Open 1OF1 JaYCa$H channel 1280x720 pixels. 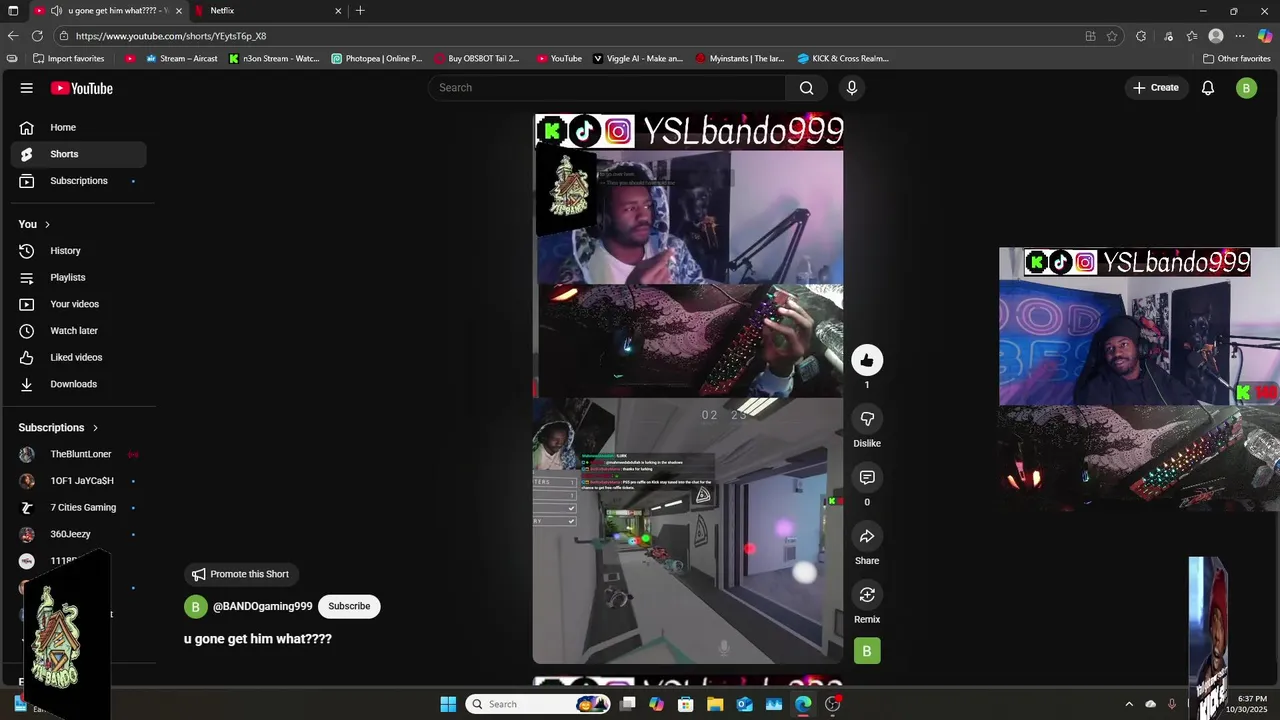click(x=78, y=481)
